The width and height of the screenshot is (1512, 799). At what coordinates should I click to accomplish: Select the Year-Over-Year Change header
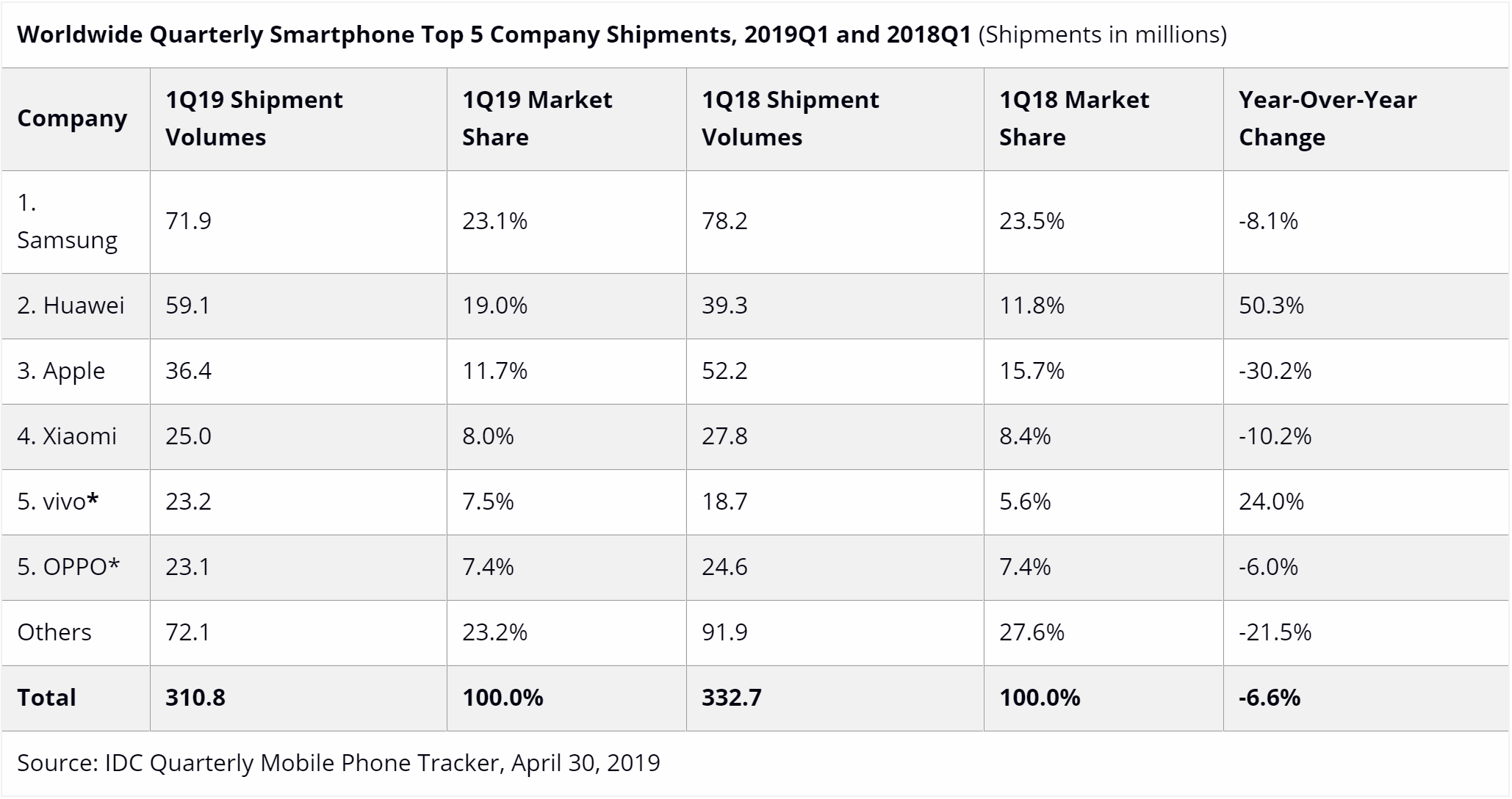(x=1328, y=118)
